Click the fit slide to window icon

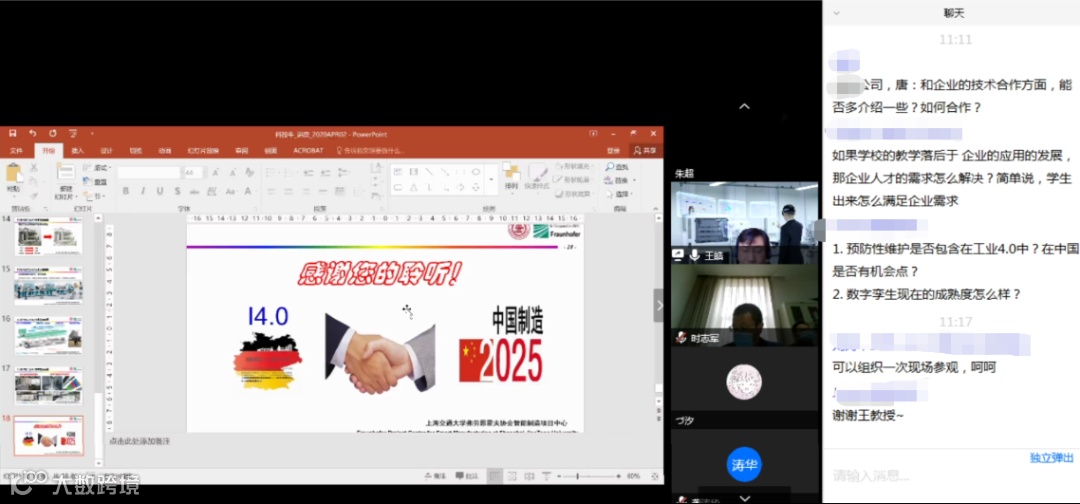pyautogui.click(x=654, y=476)
